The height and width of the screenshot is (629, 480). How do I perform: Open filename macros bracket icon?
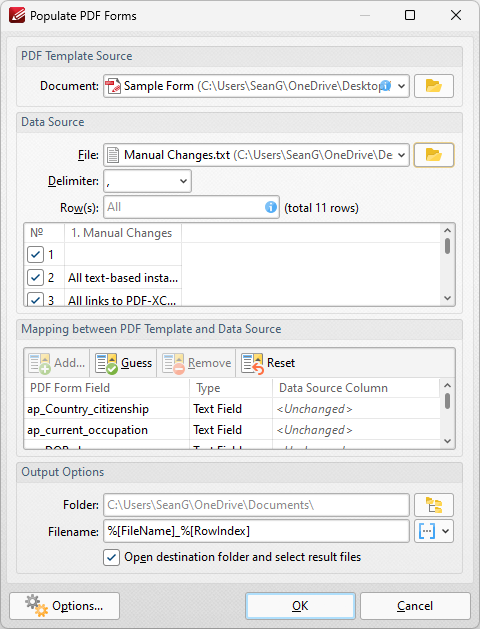pos(427,531)
